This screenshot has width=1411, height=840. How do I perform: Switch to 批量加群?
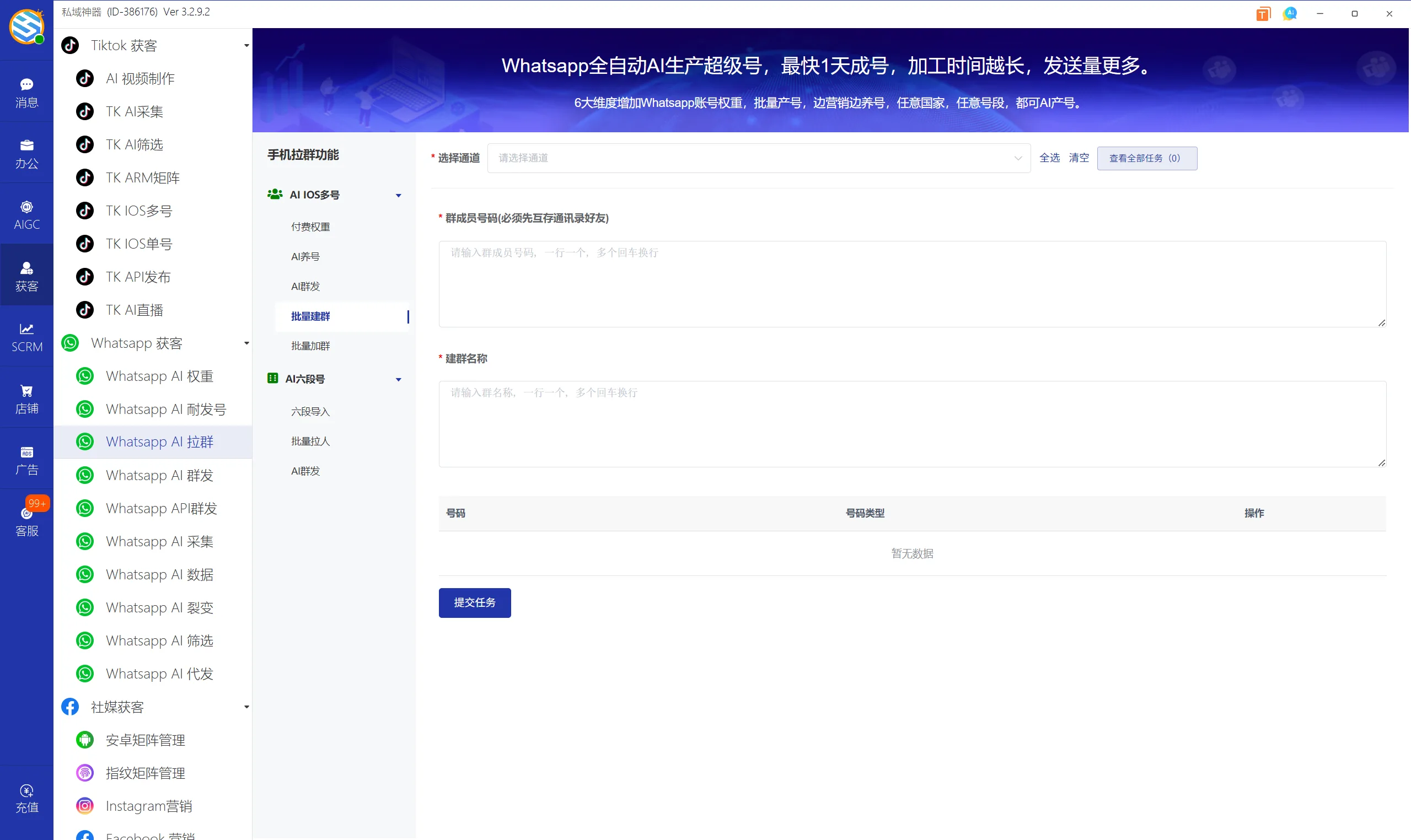[310, 345]
